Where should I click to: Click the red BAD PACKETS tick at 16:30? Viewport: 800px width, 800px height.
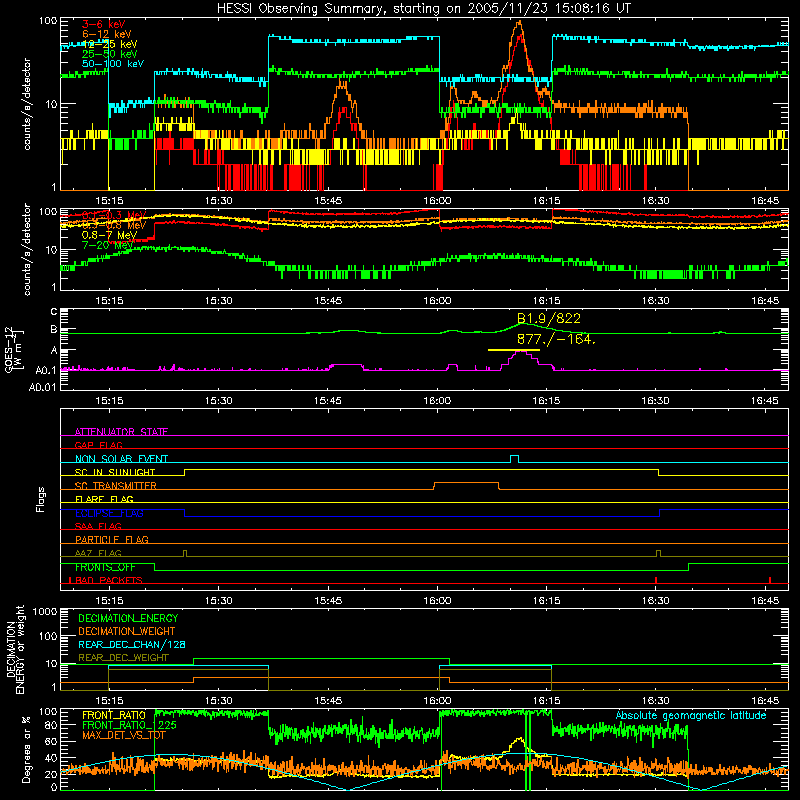(x=656, y=580)
